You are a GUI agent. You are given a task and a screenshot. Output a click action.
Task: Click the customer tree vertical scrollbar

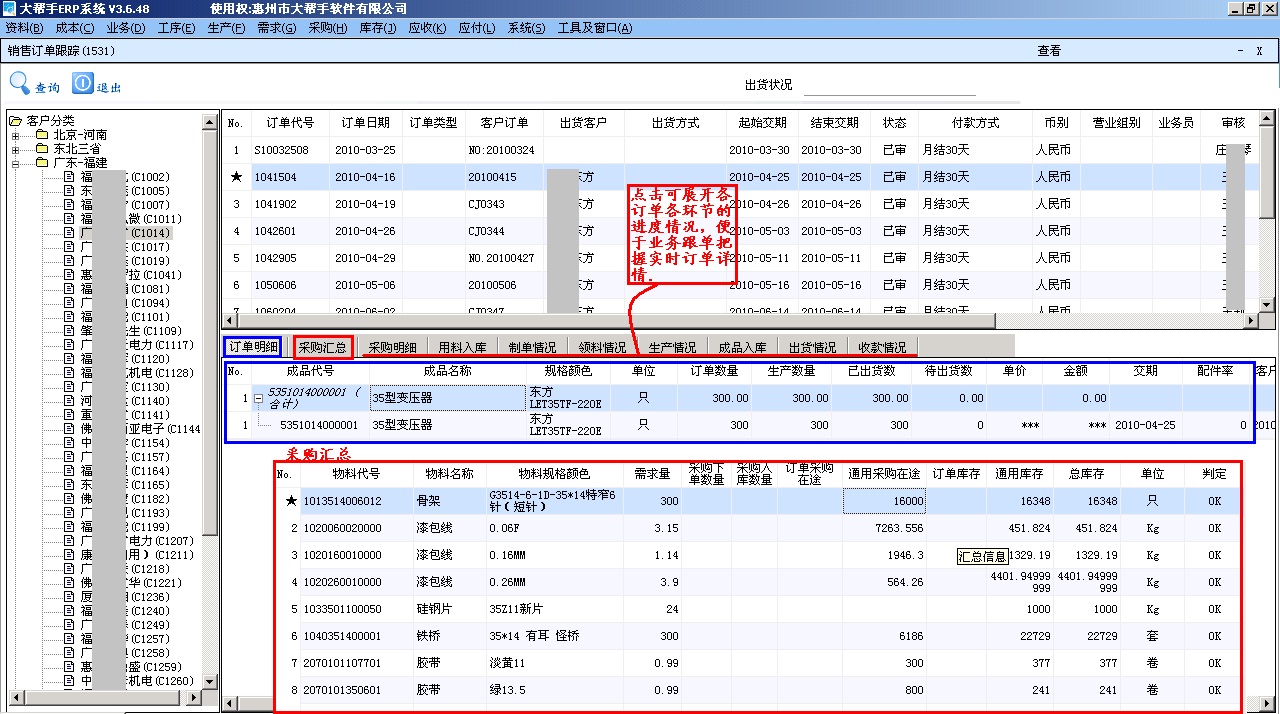[x=210, y=404]
